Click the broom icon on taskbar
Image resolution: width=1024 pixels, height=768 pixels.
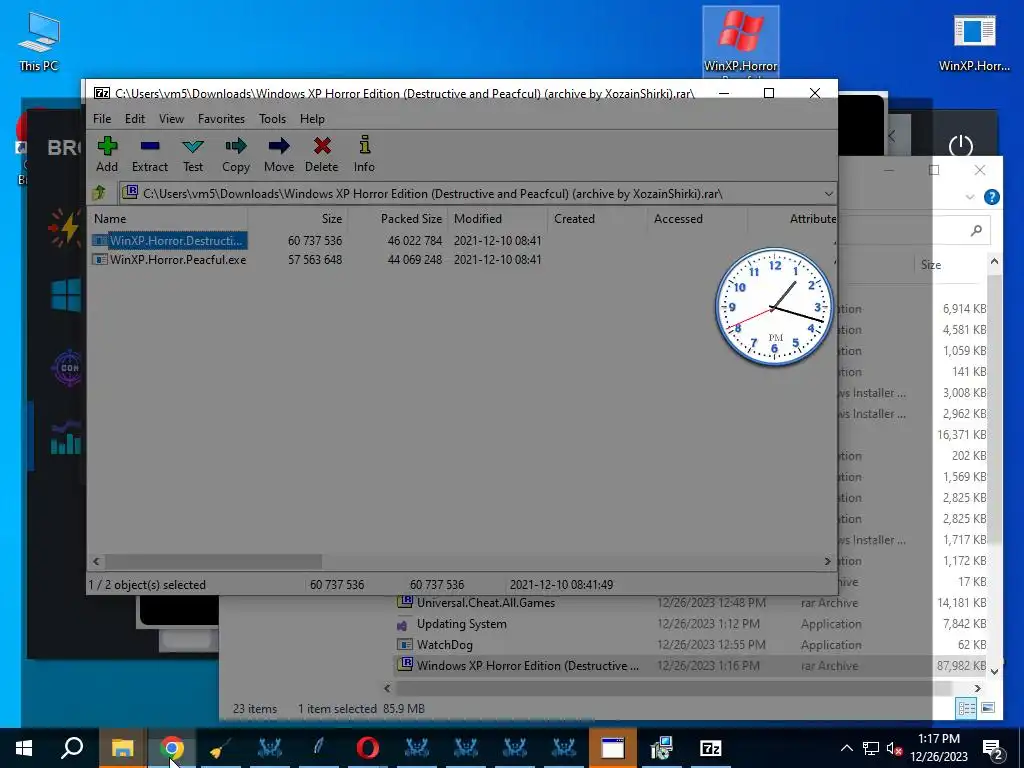click(x=220, y=748)
